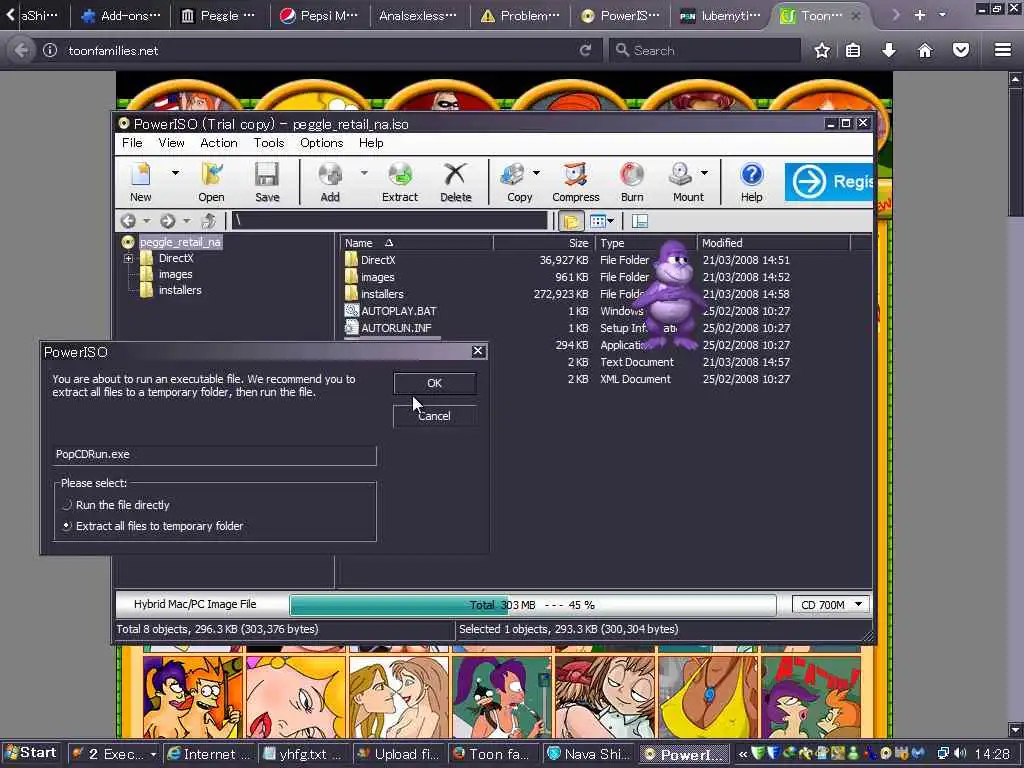Click the New toolbar icon in PowerISO

point(140,182)
